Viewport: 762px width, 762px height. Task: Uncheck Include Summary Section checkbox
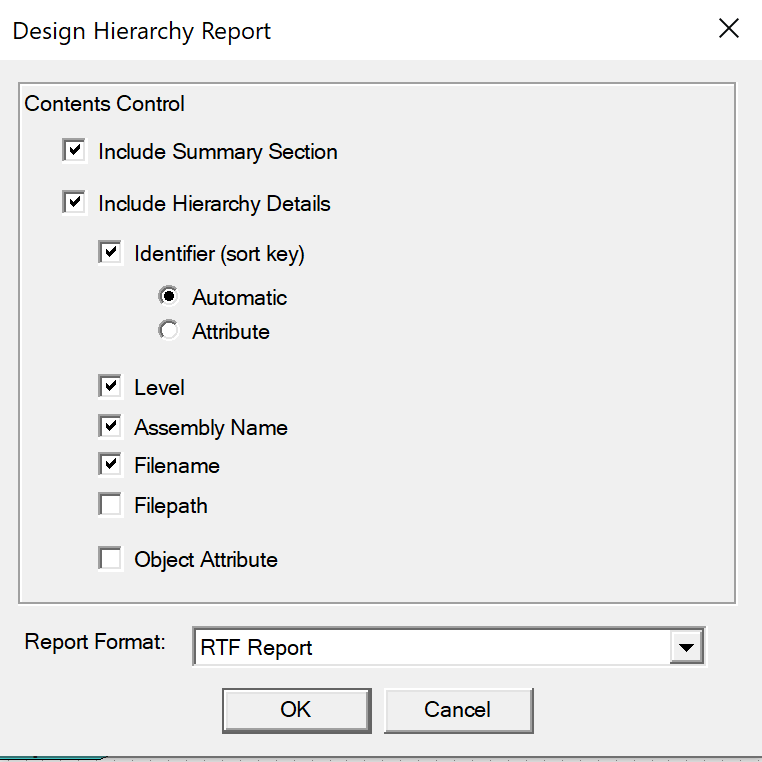(x=74, y=151)
